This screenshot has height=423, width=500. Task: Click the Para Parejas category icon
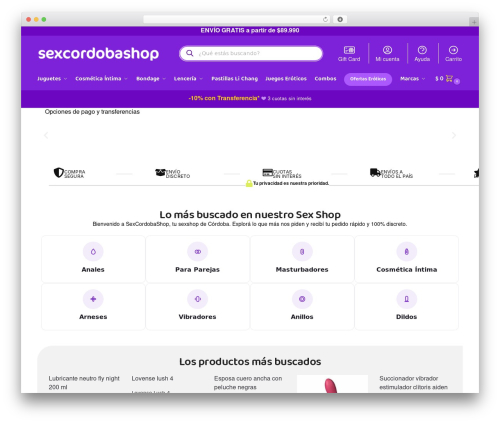point(198,252)
